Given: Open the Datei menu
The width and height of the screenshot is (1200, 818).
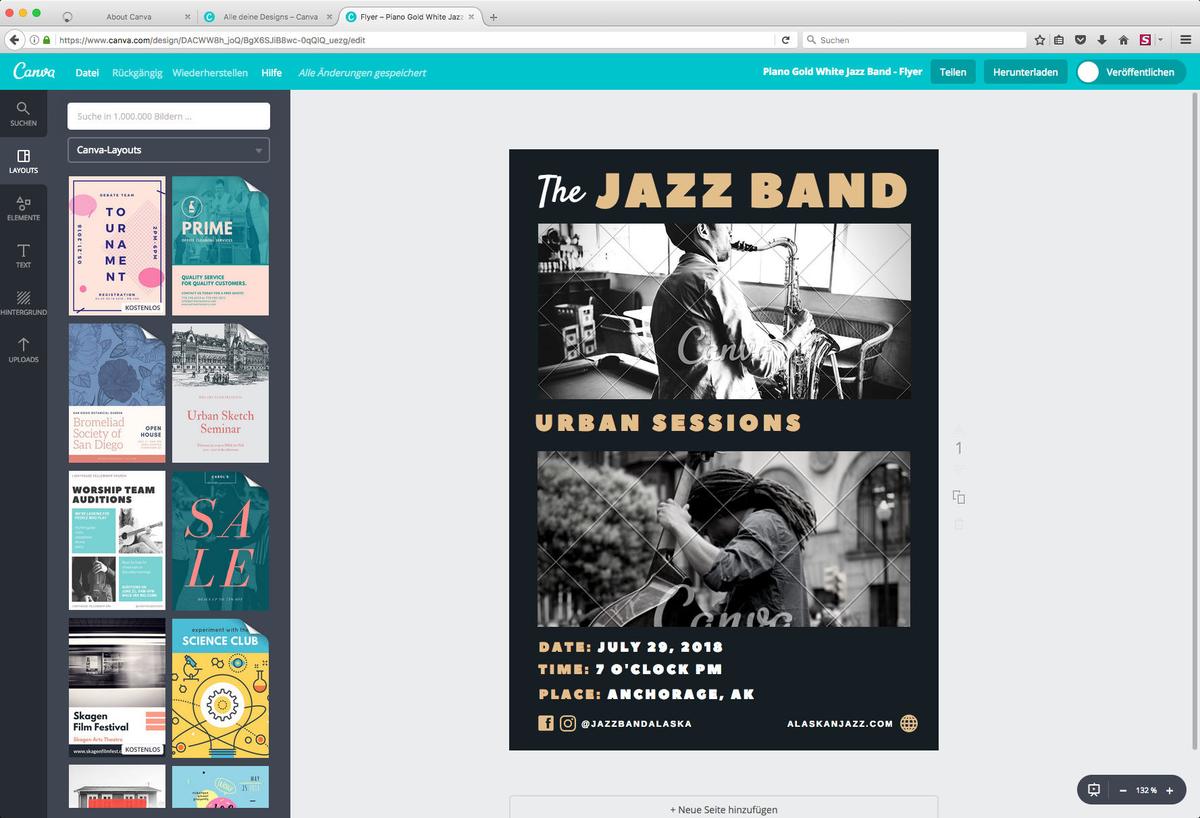Looking at the screenshot, I should (x=87, y=72).
